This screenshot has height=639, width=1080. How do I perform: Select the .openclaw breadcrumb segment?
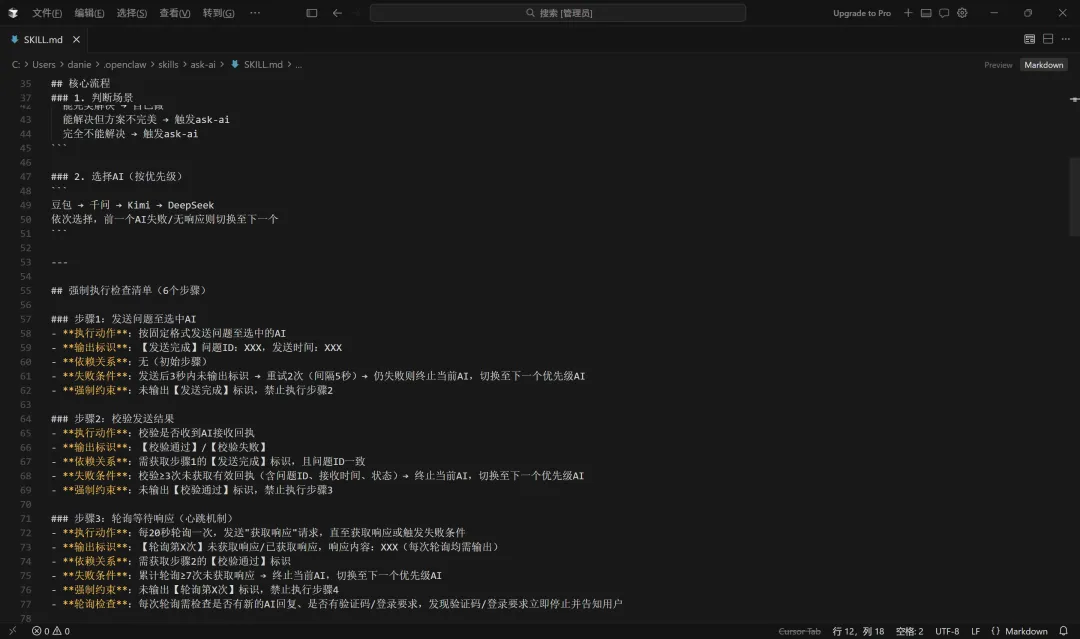(x=124, y=64)
